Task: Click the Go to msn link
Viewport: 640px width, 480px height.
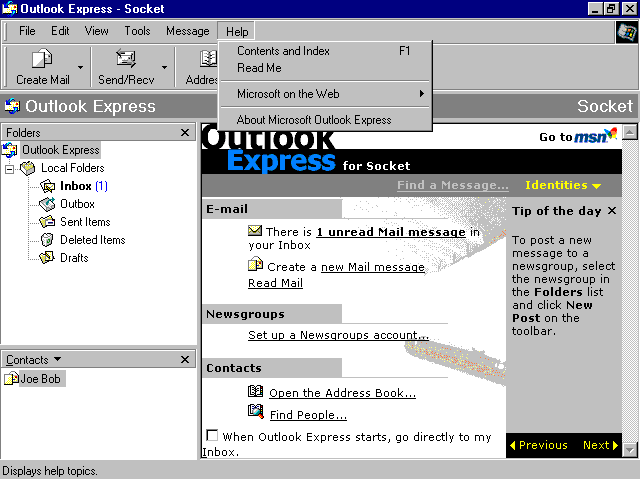Action: pyautogui.click(x=578, y=136)
